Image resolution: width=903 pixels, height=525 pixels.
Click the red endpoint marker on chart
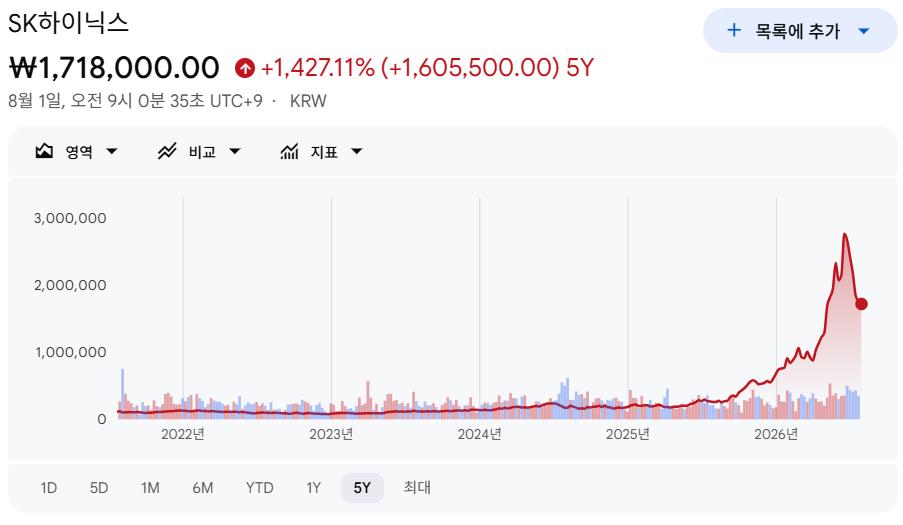pyautogui.click(x=861, y=304)
